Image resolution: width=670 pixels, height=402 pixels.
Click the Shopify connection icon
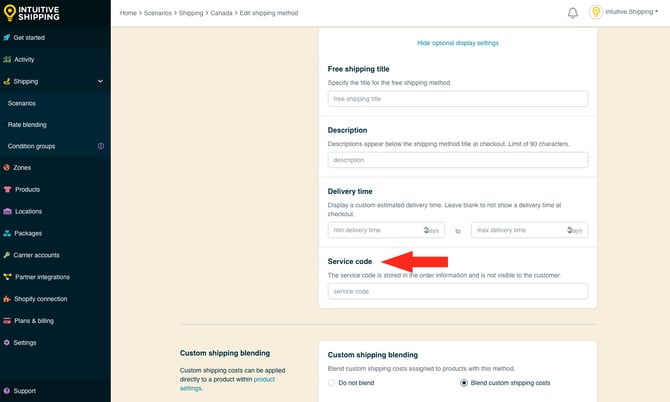(x=7, y=299)
